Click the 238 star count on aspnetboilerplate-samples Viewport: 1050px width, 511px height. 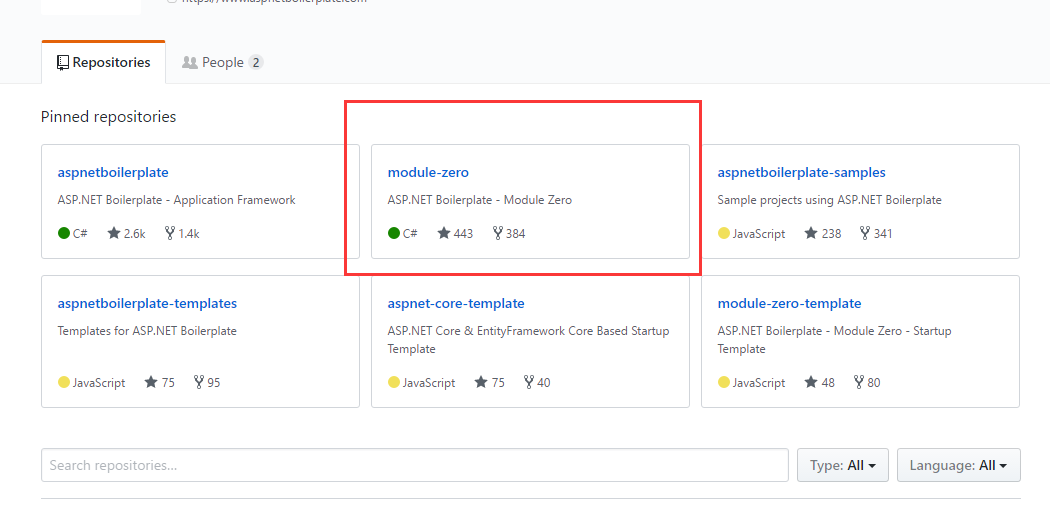point(831,234)
